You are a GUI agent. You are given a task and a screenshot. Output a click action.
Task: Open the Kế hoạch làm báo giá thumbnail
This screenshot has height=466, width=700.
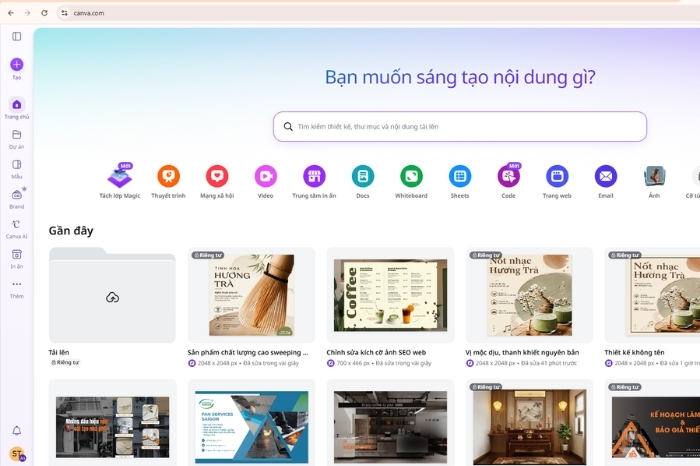click(x=652, y=423)
